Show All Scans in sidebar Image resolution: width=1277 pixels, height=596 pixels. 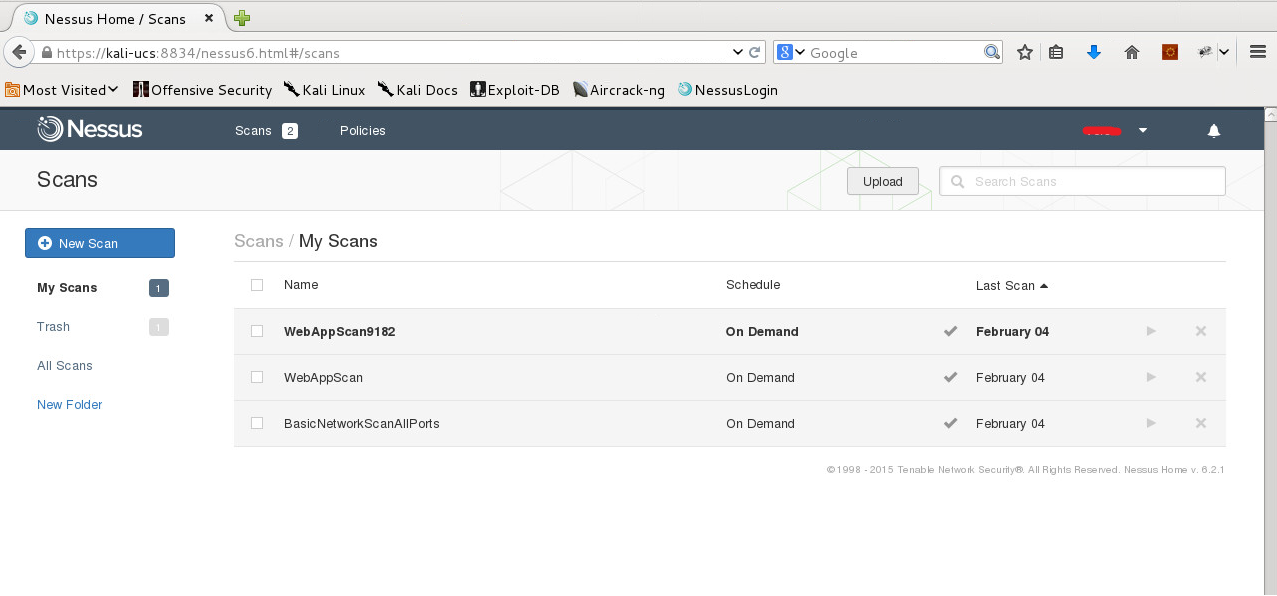[x=65, y=366]
